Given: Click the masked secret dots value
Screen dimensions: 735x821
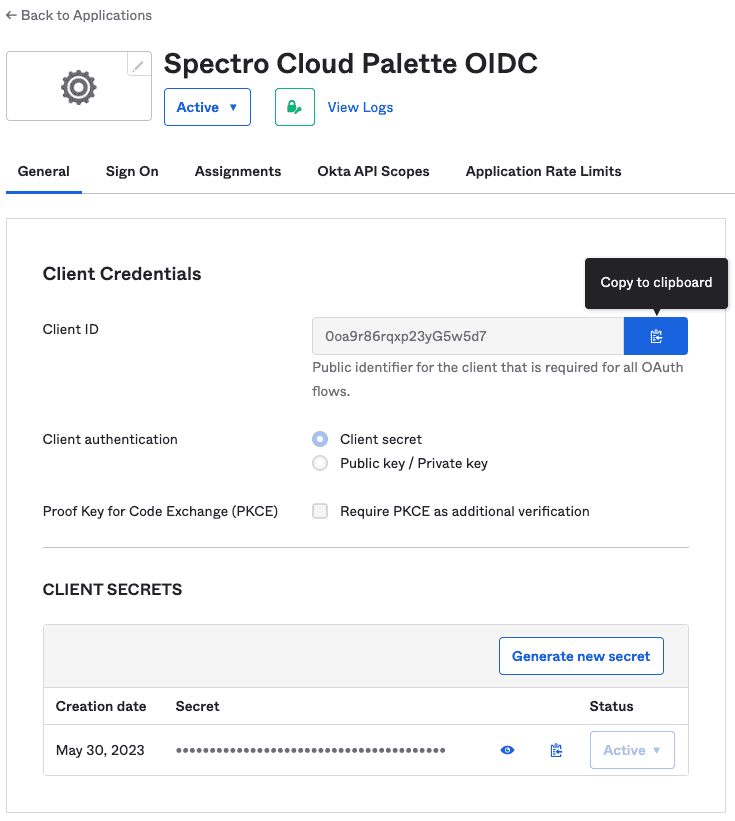Looking at the screenshot, I should pos(310,750).
